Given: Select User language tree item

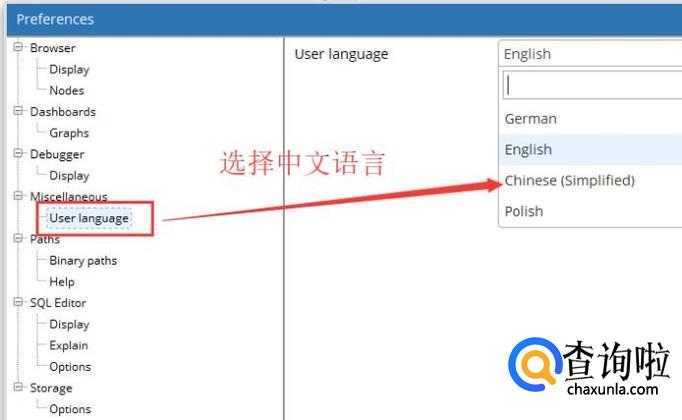Looking at the screenshot, I should 89,218.
